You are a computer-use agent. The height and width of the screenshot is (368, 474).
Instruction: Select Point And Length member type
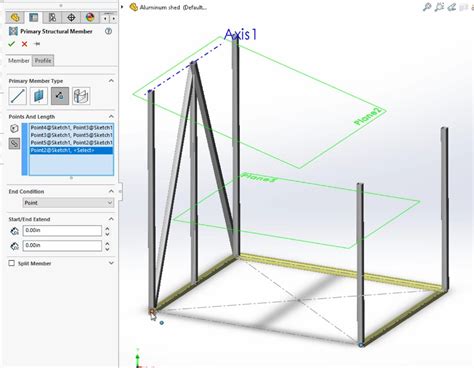click(60, 96)
